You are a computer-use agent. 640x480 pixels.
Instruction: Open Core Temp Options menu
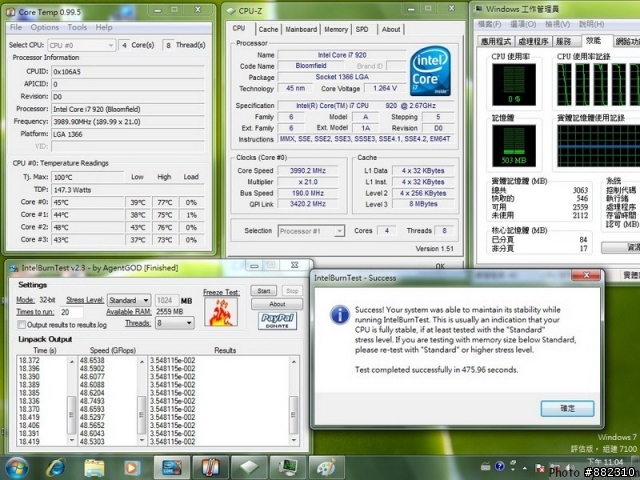tap(45, 27)
